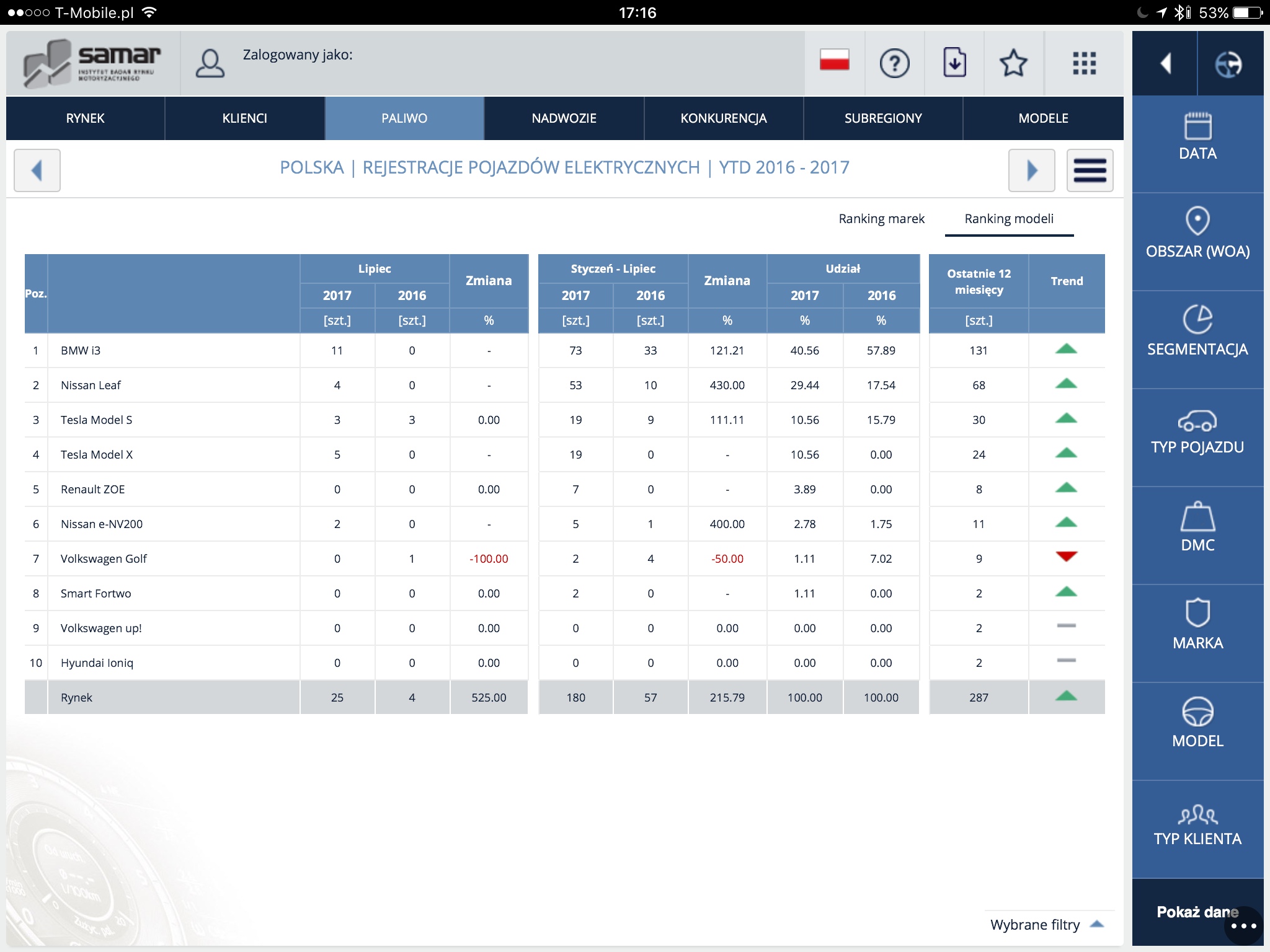The image size is (1270, 952).
Task: Switch to the KLIENCI tab
Action: pyautogui.click(x=245, y=118)
